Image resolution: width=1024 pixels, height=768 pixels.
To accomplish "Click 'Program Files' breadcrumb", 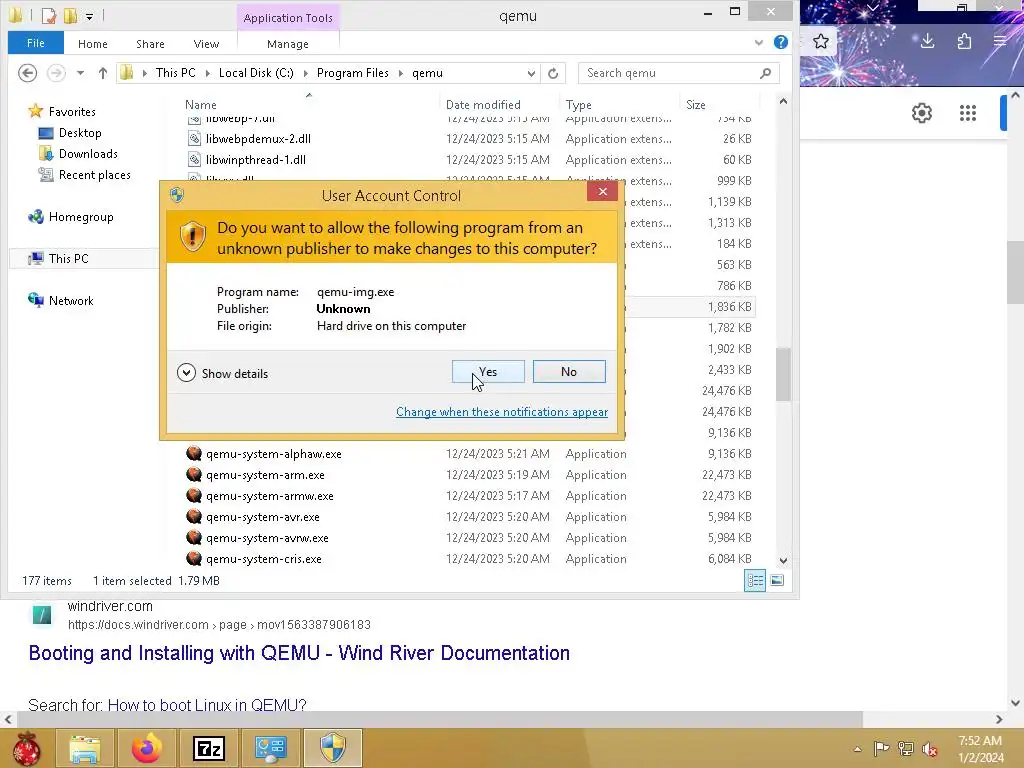I will click(353, 72).
